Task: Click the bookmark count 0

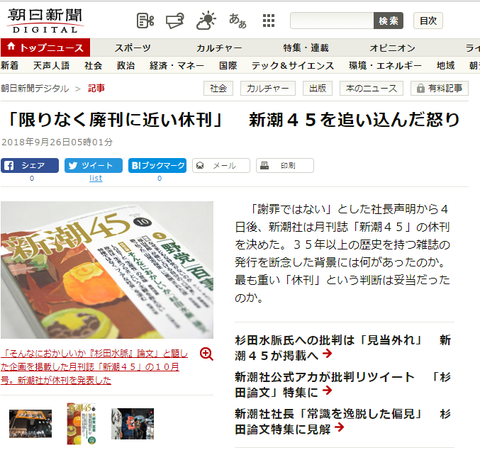Action: (x=159, y=178)
